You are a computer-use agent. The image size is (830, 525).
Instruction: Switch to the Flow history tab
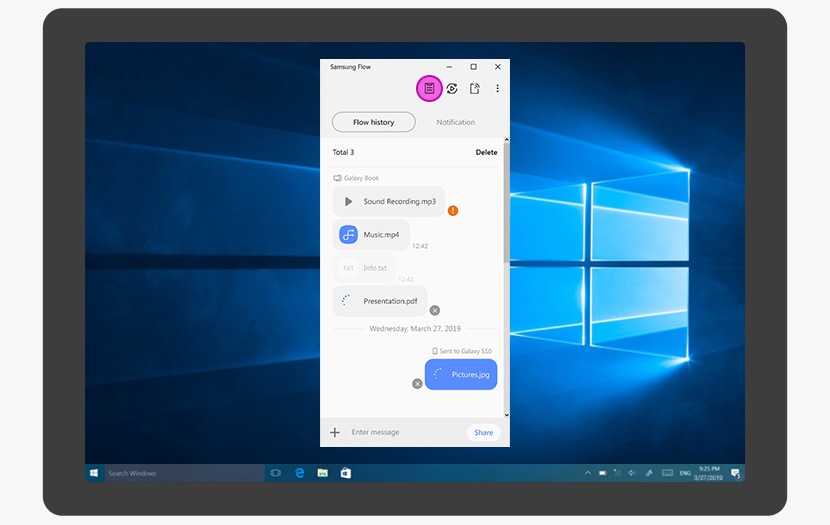(x=374, y=122)
